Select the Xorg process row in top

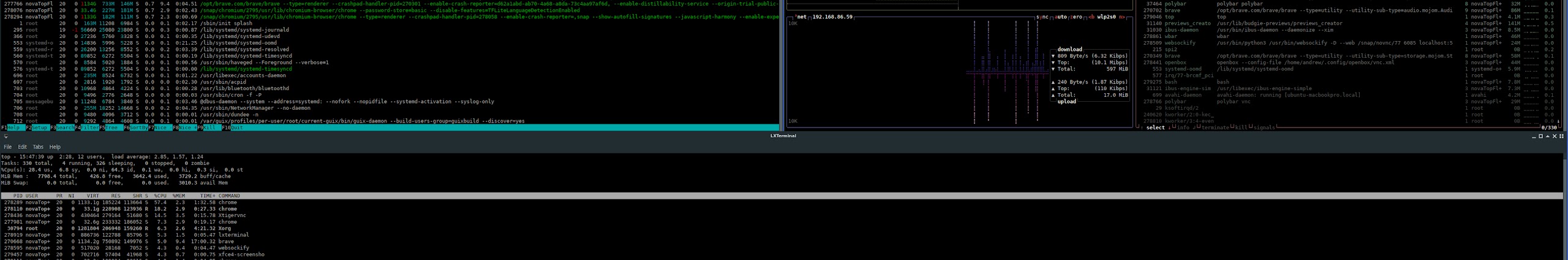[x=123, y=228]
